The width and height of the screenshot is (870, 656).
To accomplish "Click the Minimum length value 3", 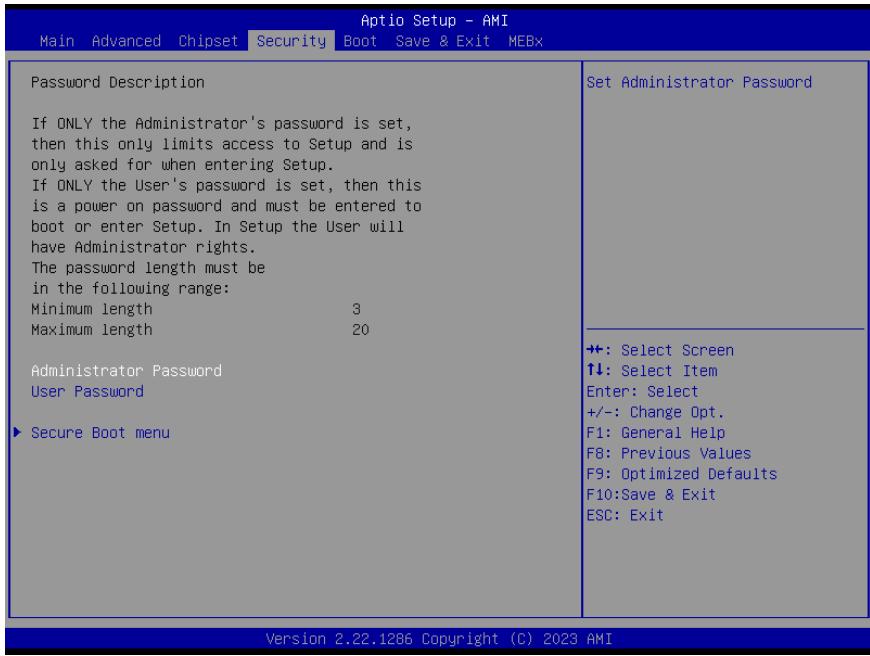I will pos(356,309).
